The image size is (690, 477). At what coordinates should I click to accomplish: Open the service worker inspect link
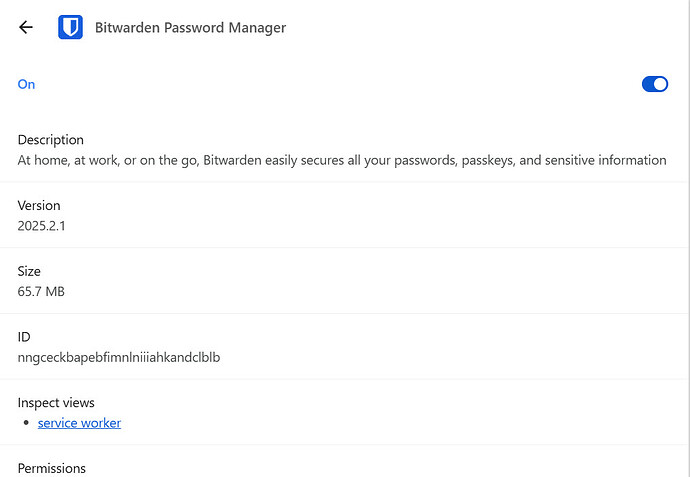[79, 423]
